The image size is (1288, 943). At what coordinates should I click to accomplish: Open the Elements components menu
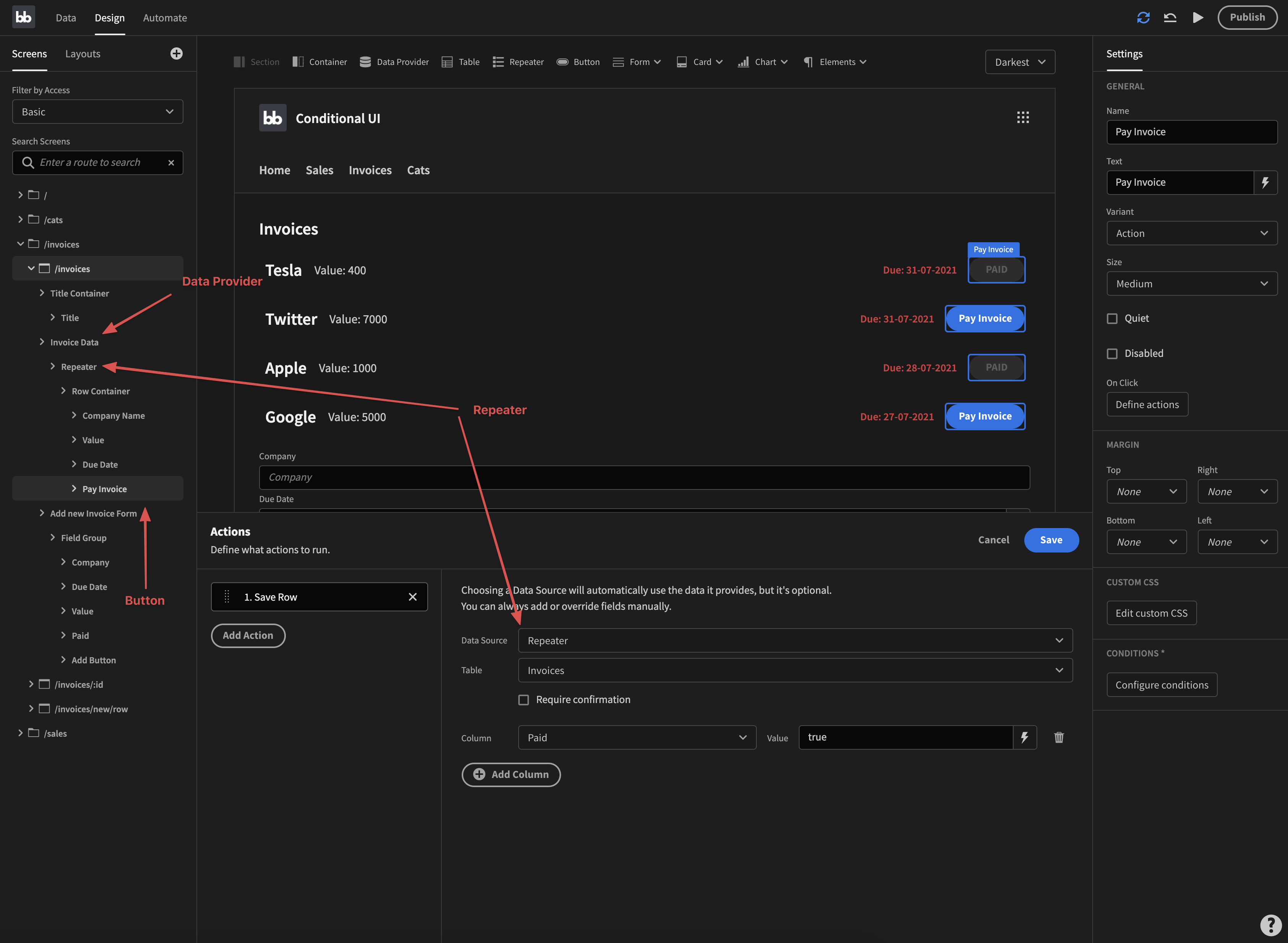835,62
